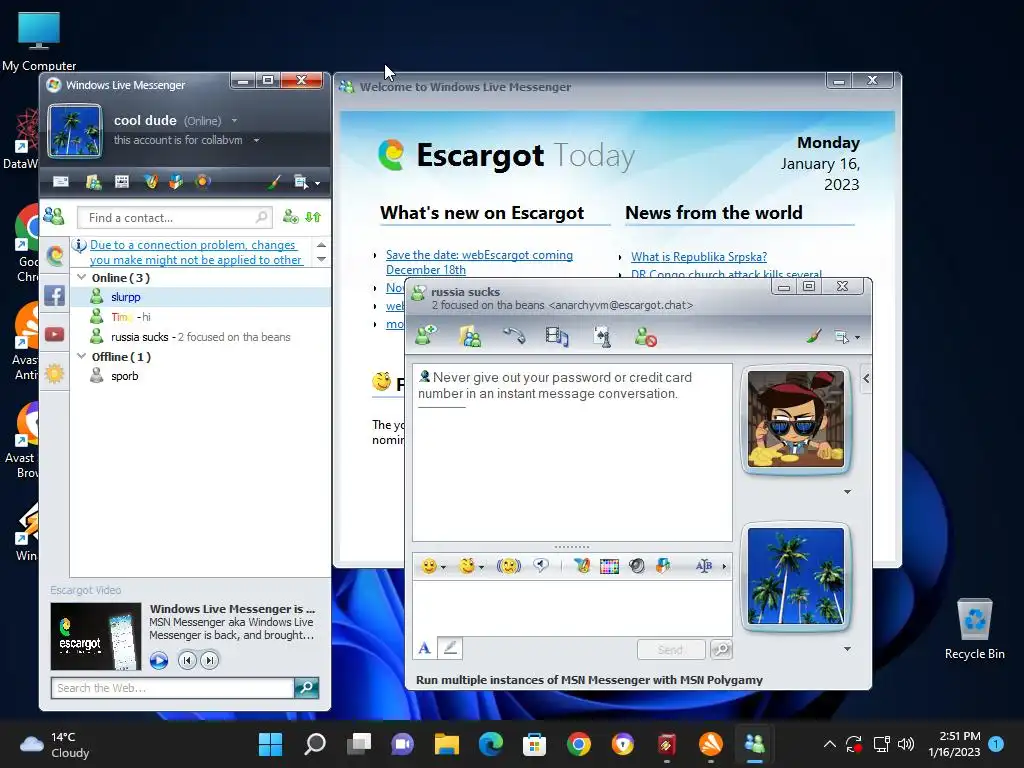
Task: Open the personal message dropdown arrow
Action: (x=257, y=140)
